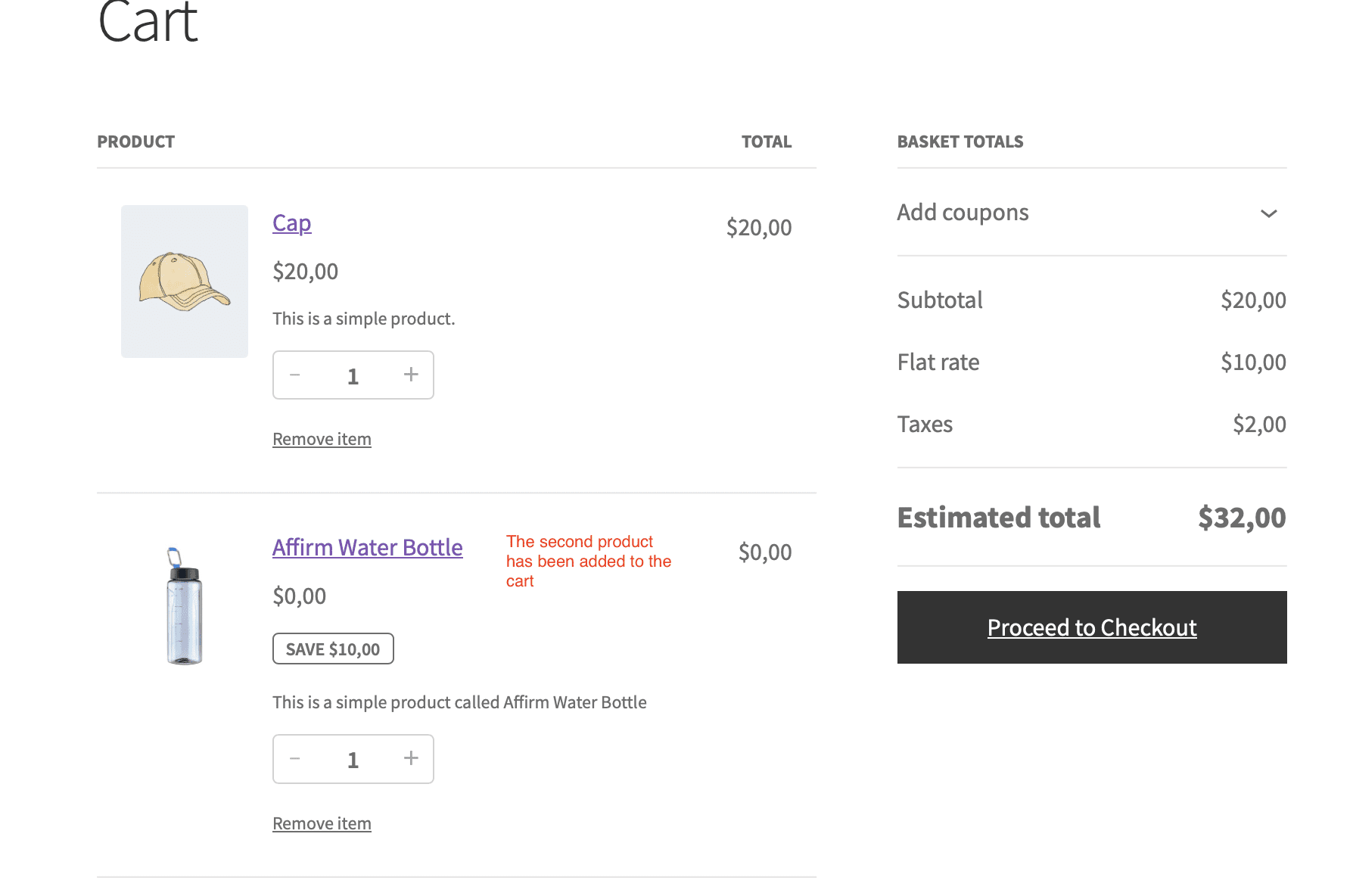Click the Water Bottle quantity input field
The image size is (1353, 896).
353,760
